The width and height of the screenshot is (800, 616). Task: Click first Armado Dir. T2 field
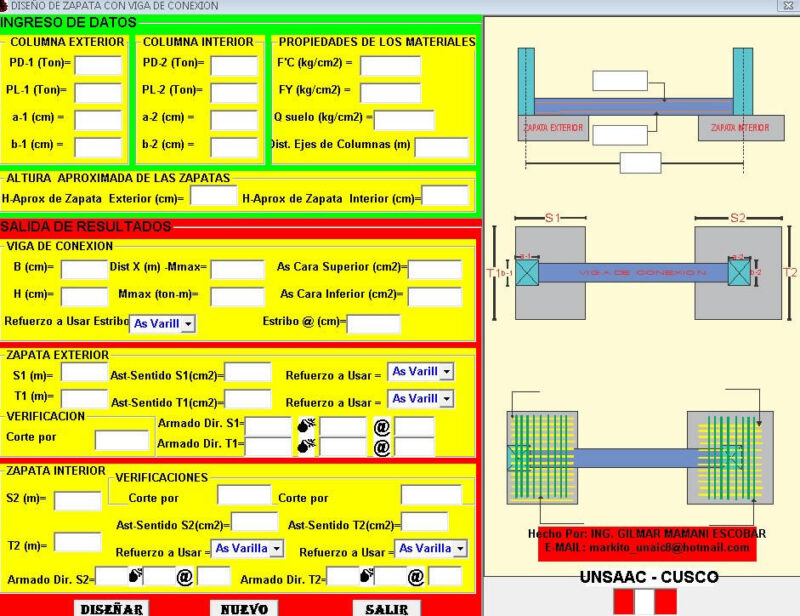[x=343, y=576]
